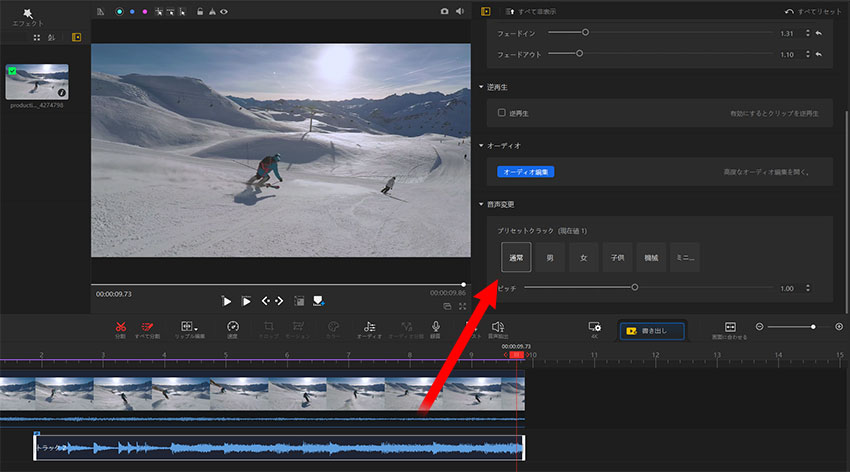Toggle the yellow panel layout icon in media bin

(x=76, y=37)
